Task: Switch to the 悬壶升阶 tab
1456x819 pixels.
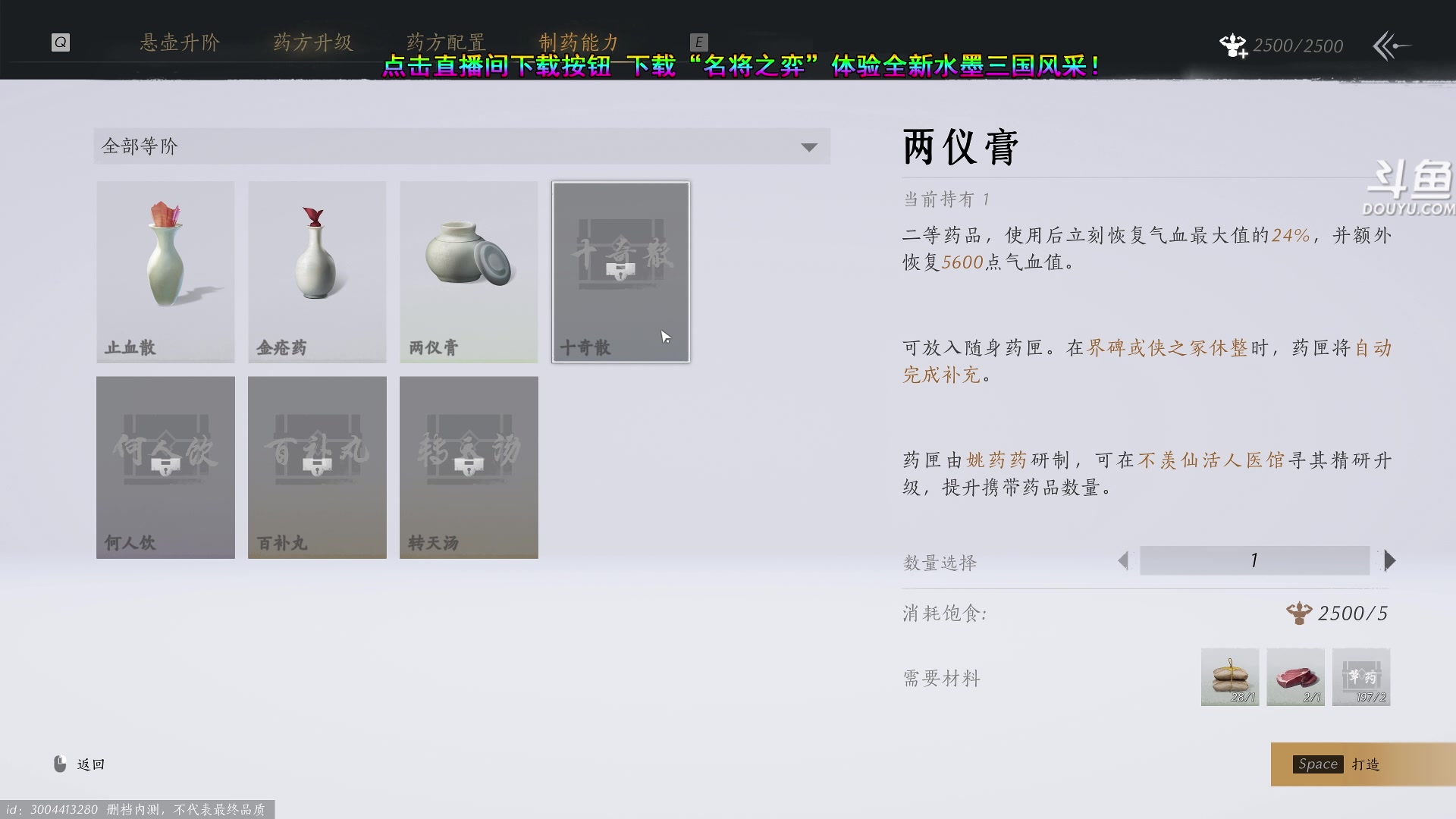Action: [179, 43]
